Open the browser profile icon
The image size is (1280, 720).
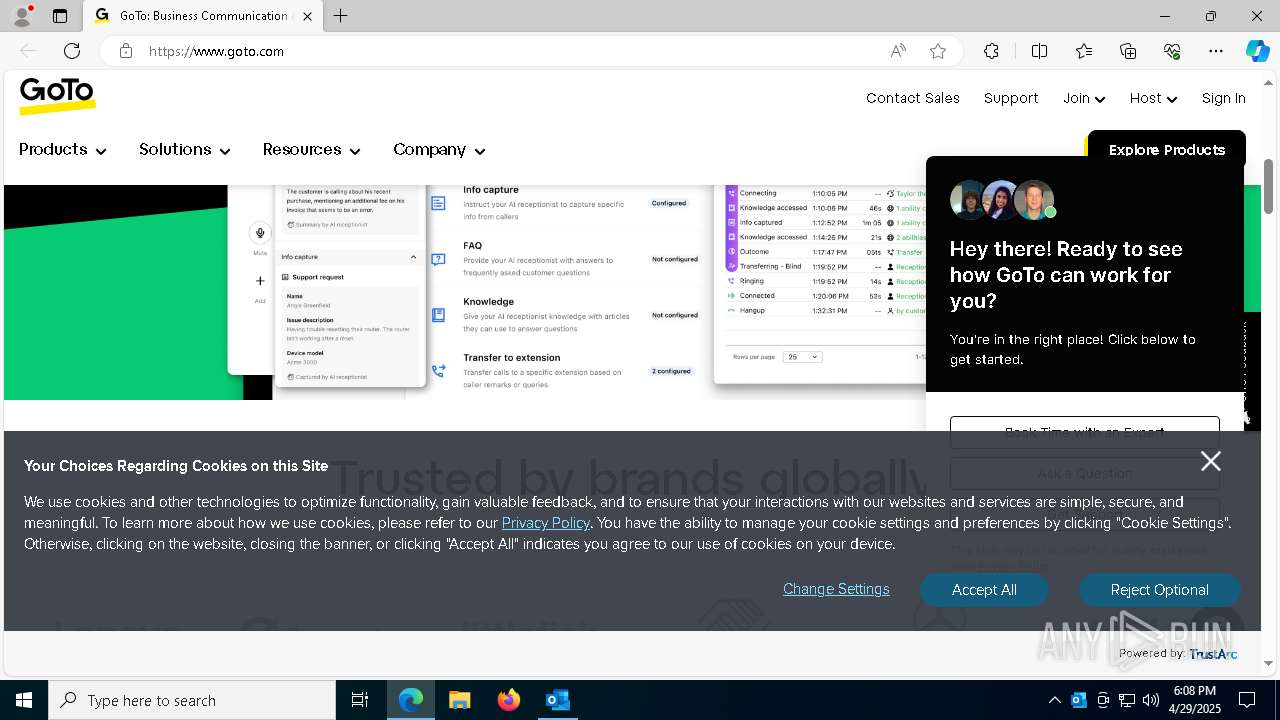[x=22, y=16]
